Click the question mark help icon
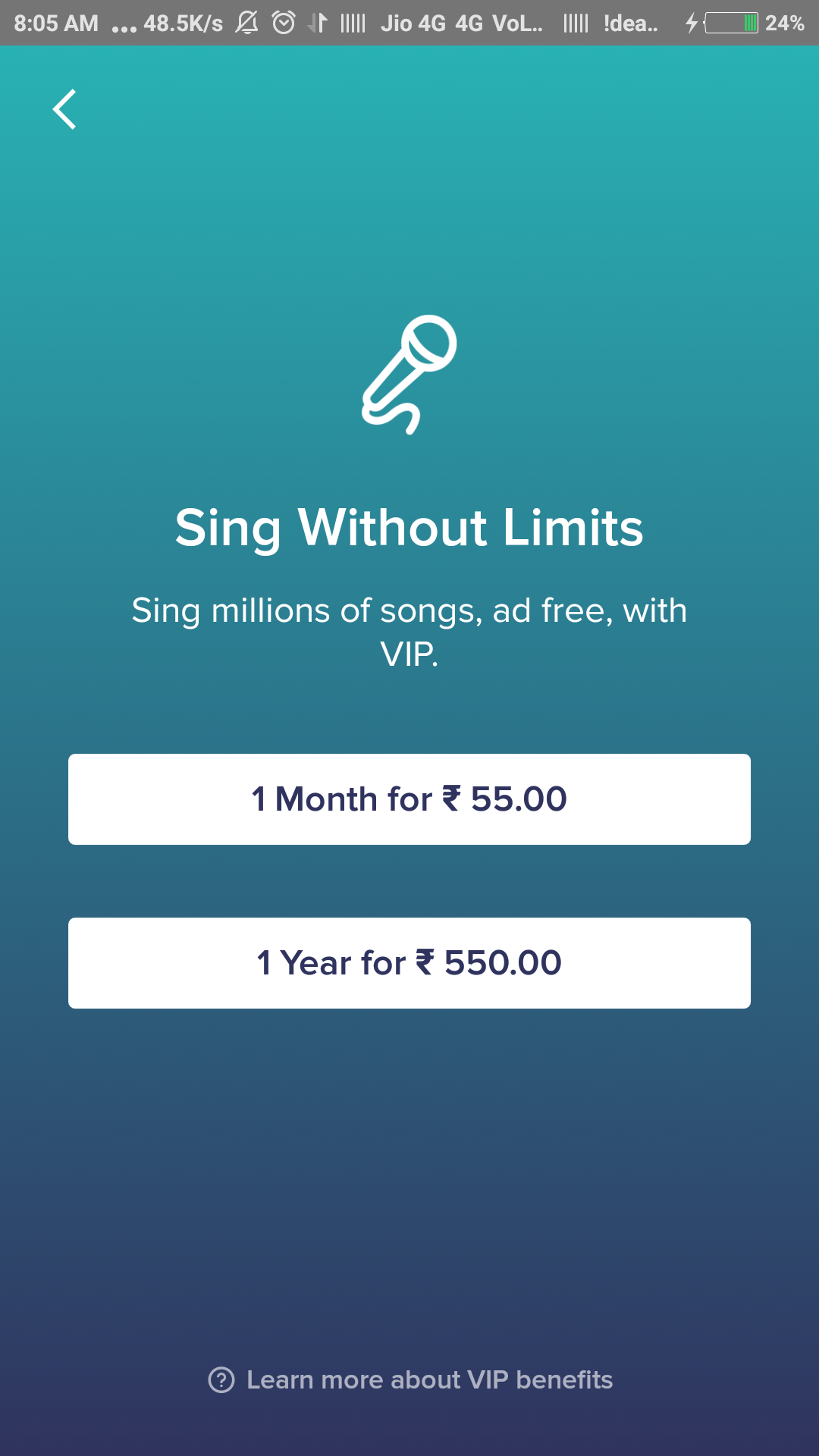 pos(221,1380)
